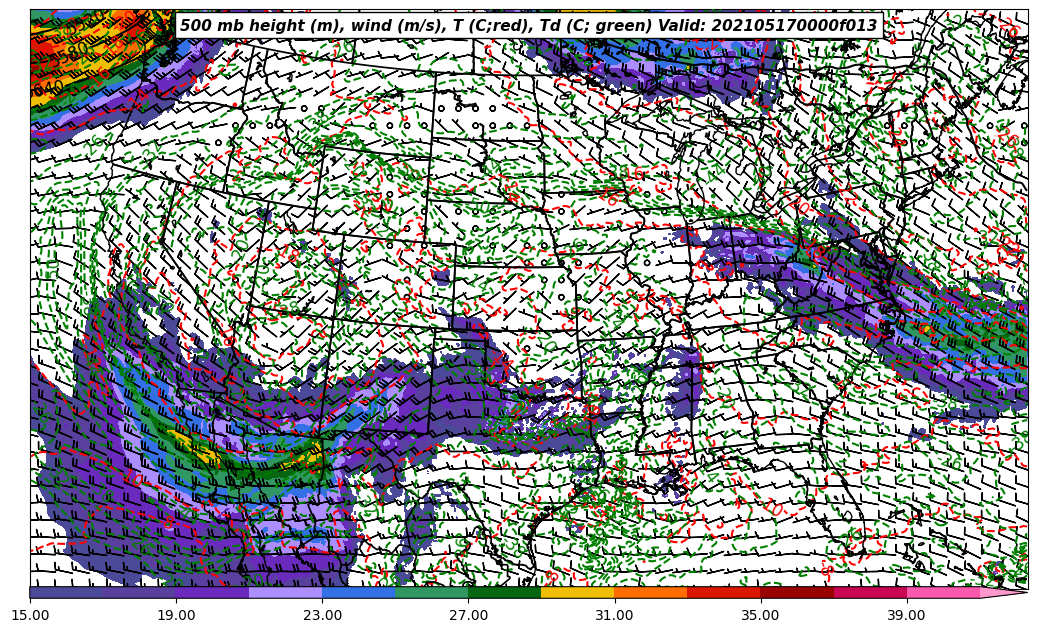Click the dark maroon colorbar segment
Image resolution: width=1037 pixels, height=632 pixels.
click(796, 593)
